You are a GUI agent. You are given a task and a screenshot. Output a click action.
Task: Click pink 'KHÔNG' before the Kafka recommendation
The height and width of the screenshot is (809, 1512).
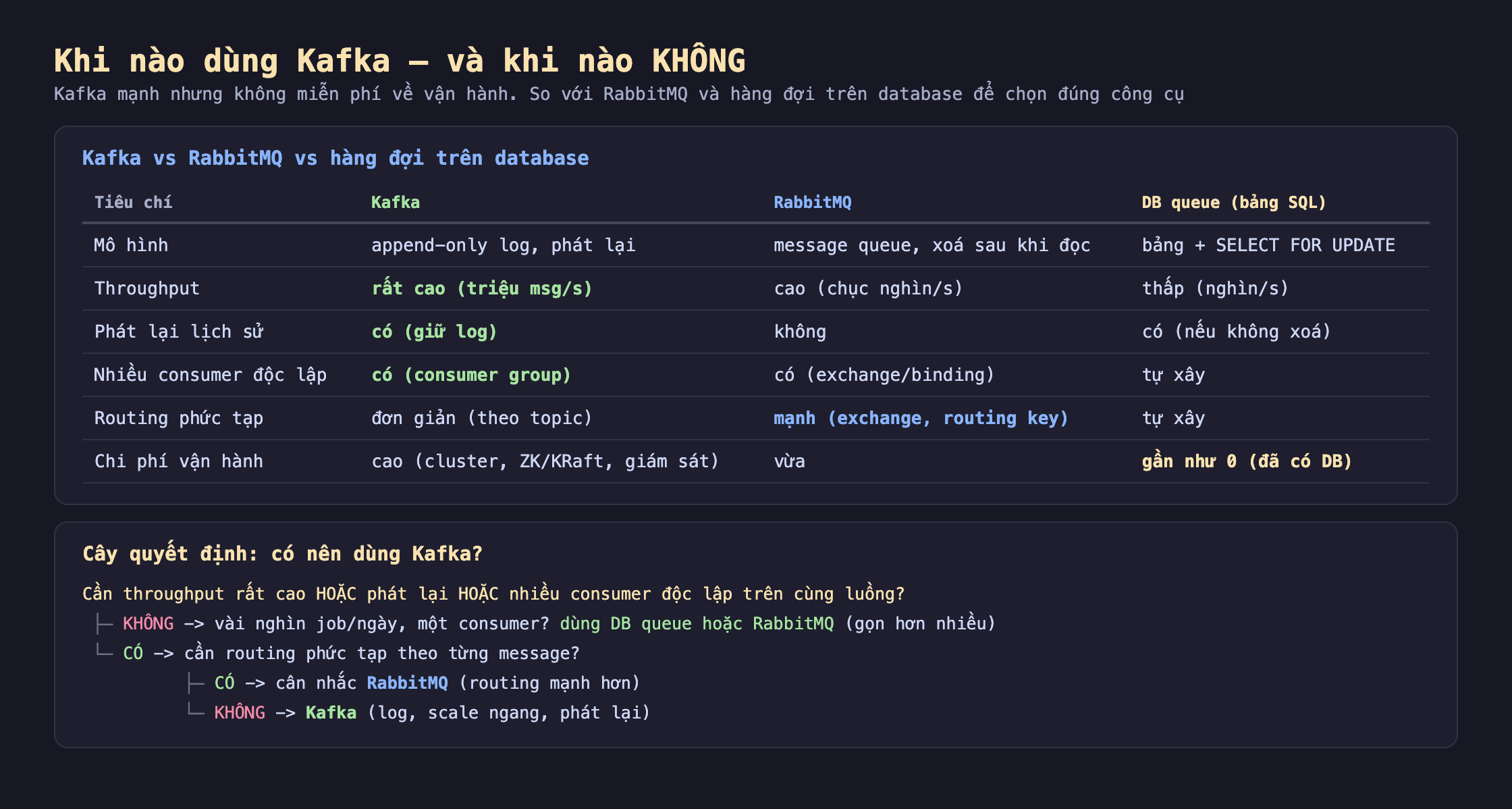click(x=240, y=712)
